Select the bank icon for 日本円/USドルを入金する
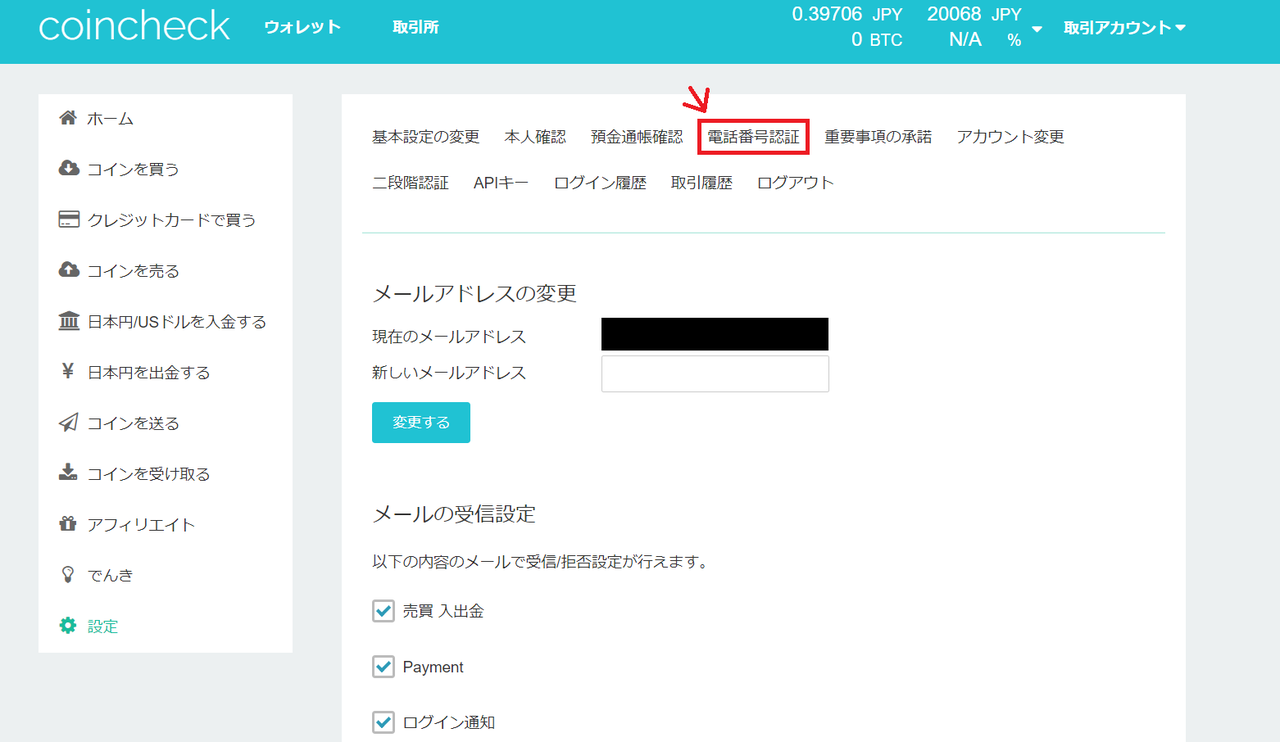This screenshot has height=742, width=1280. pyautogui.click(x=67, y=321)
